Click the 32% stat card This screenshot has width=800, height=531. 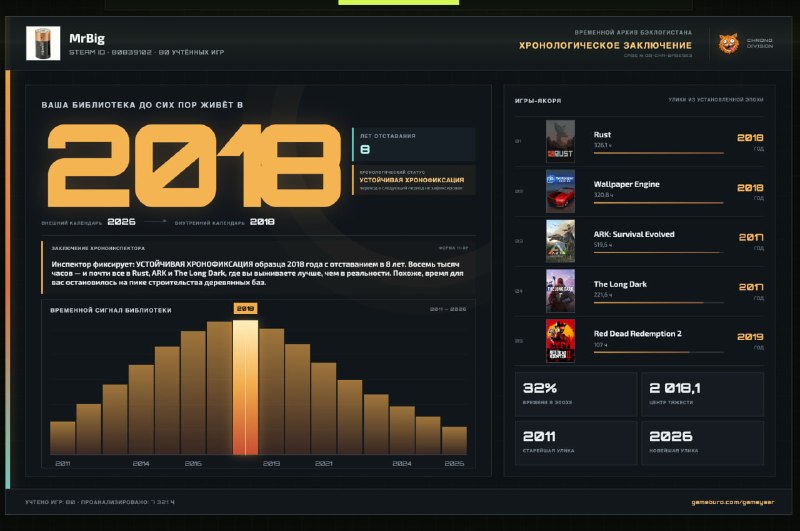tap(576, 394)
